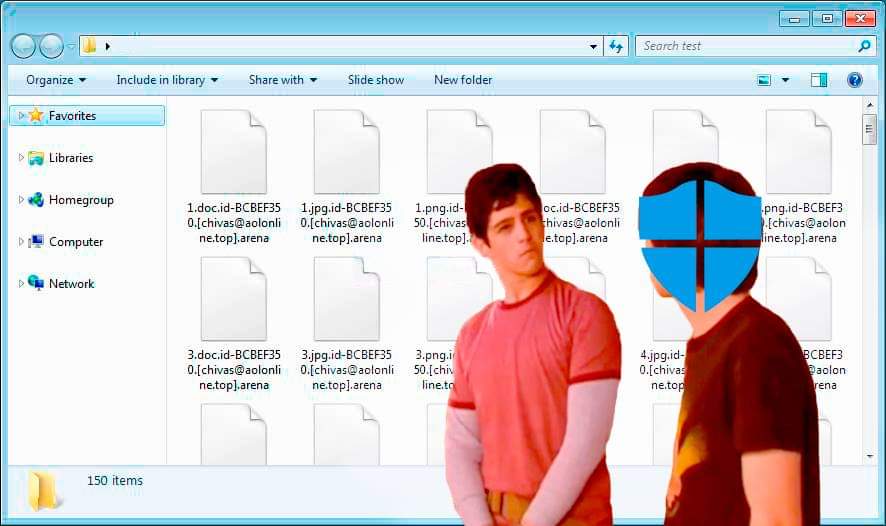
Task: Click the Homegroup globe icon
Action: pos(36,199)
